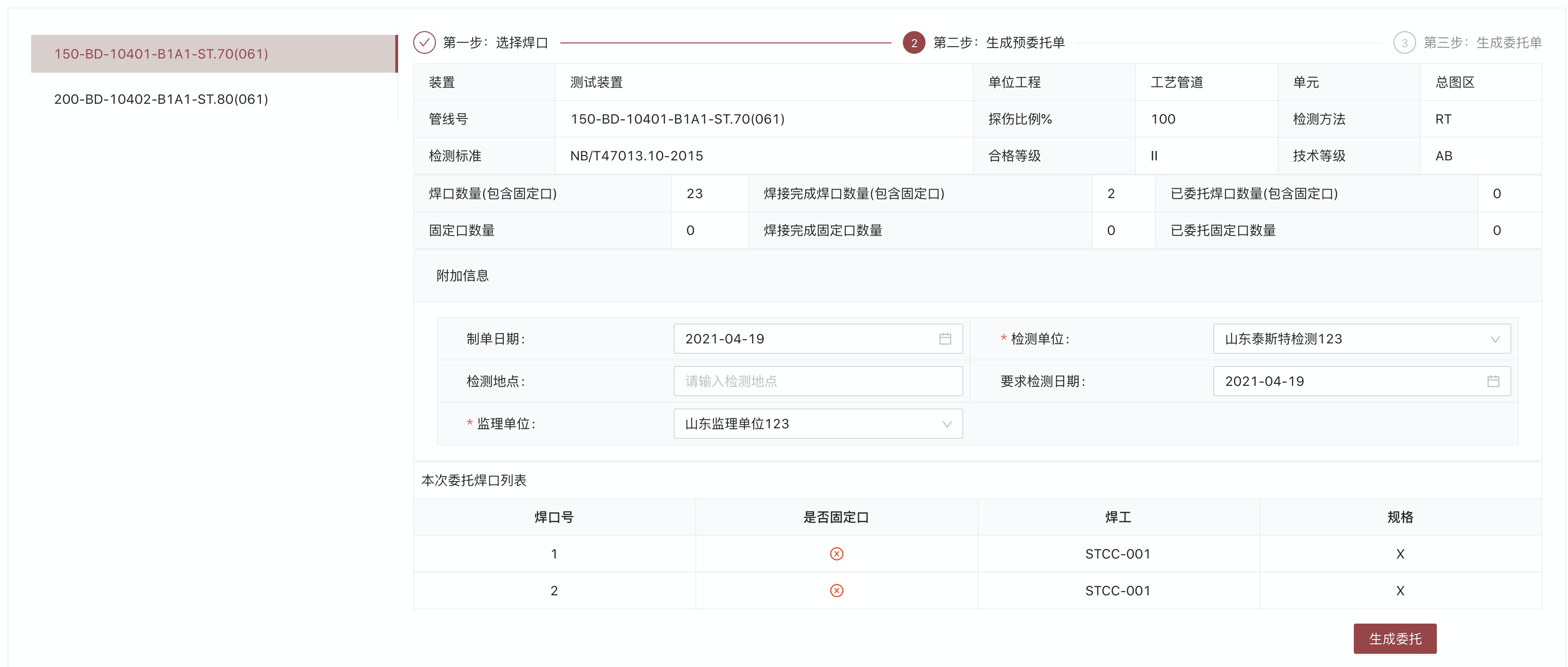This screenshot has height=667, width=1568.
Task: Expand the 监理单位 dropdown arrow
Action: click(x=947, y=424)
